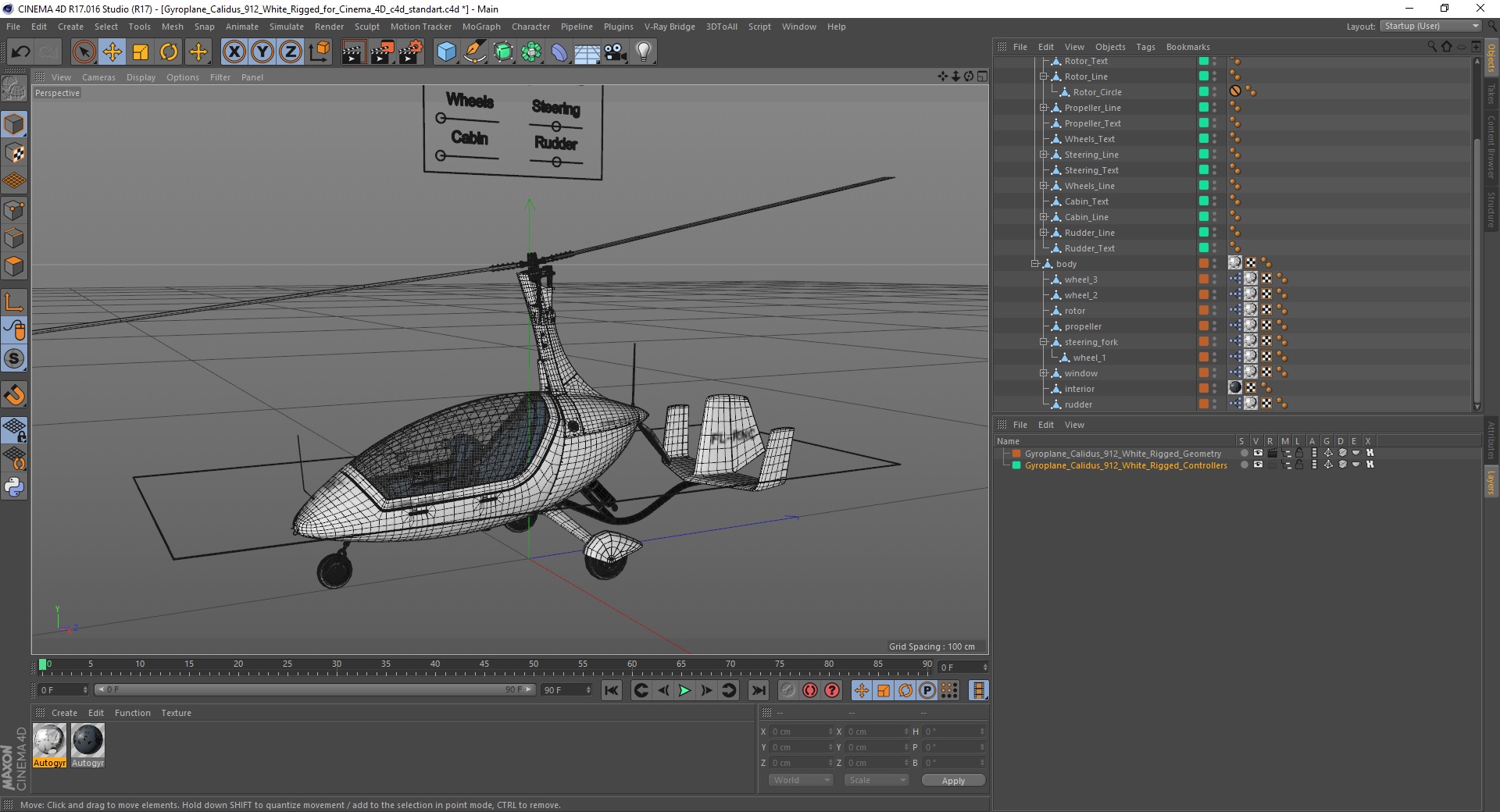
Task: Open the deformer object icon
Action: 559,52
